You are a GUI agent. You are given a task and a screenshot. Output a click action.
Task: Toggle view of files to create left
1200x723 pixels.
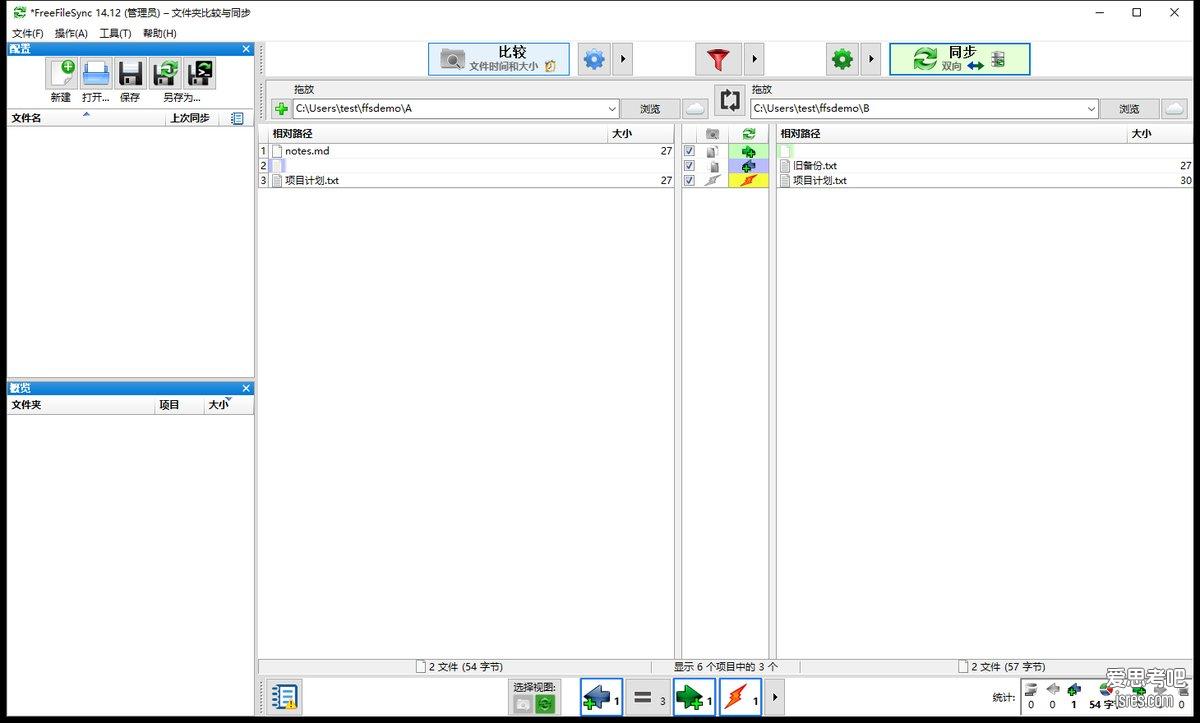[x=602, y=697]
